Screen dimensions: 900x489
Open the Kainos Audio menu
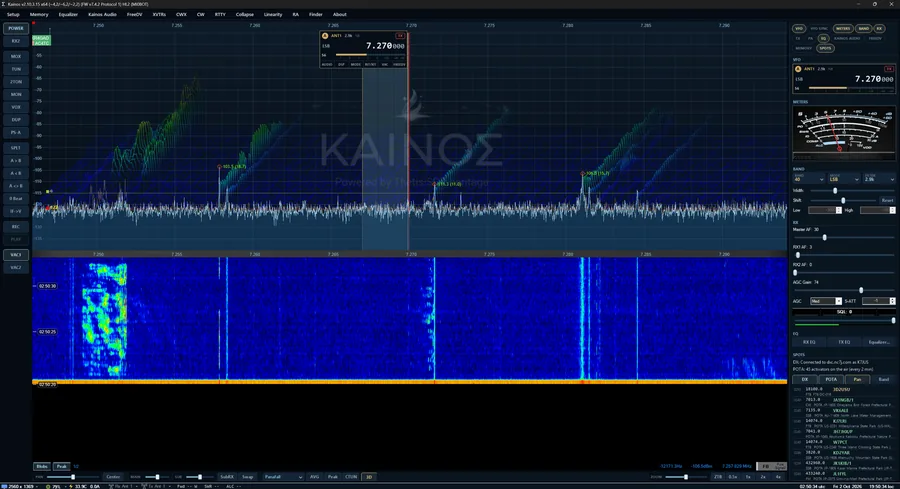point(102,14)
